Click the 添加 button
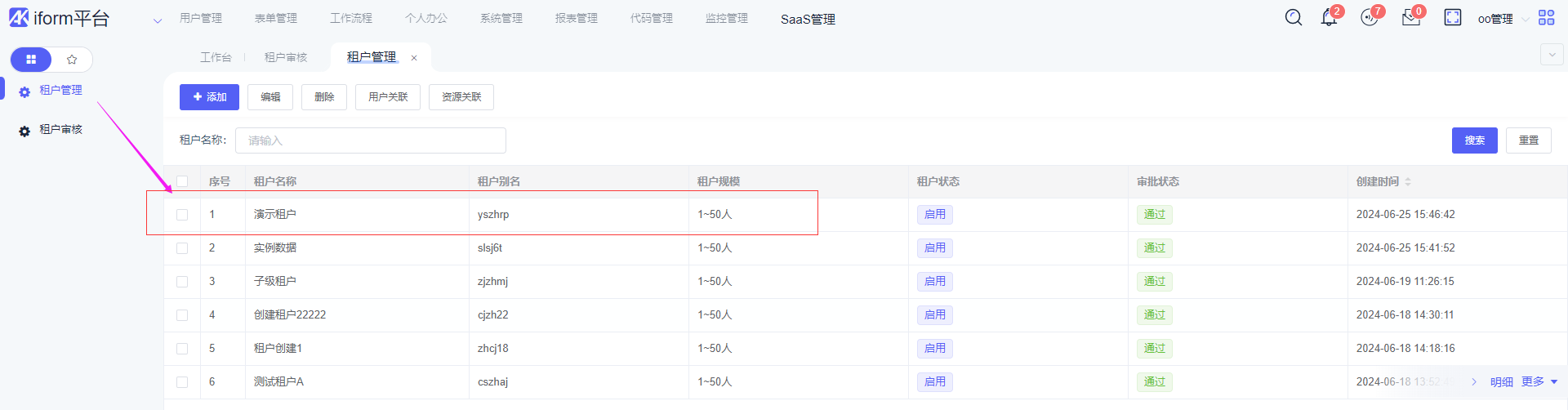Screen dimensions: 1568x410 point(209,97)
